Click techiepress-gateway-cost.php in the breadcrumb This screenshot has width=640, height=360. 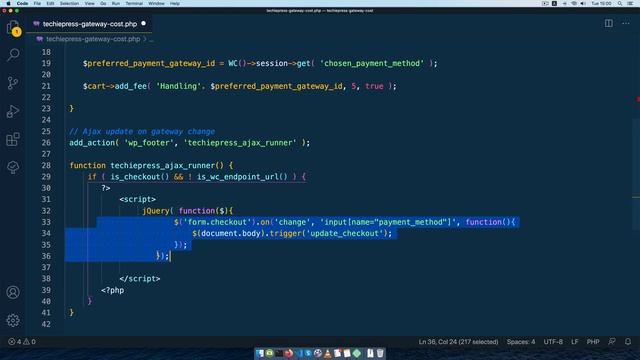(x=93, y=39)
